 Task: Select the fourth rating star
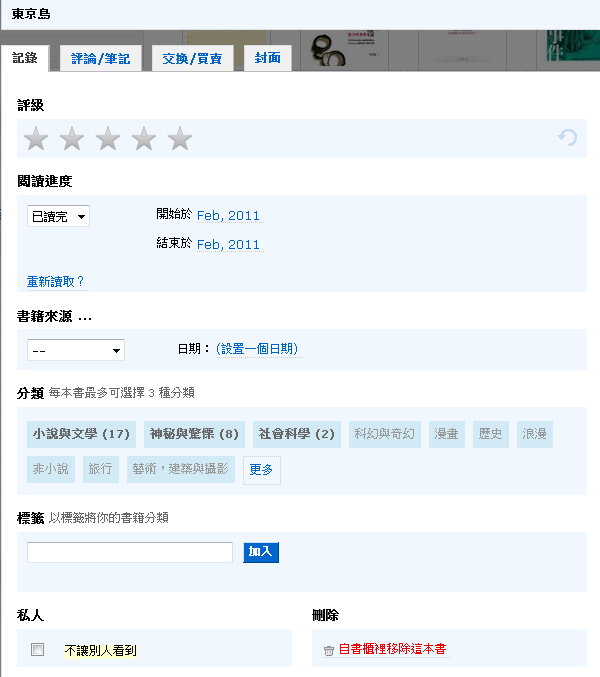click(x=144, y=139)
